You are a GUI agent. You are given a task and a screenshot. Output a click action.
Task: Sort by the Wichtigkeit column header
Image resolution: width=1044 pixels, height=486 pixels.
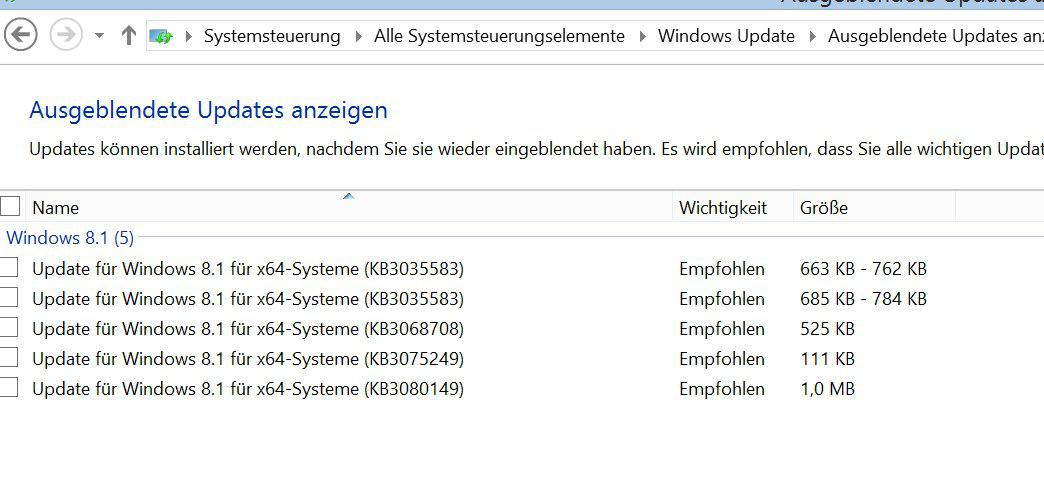[x=722, y=208]
